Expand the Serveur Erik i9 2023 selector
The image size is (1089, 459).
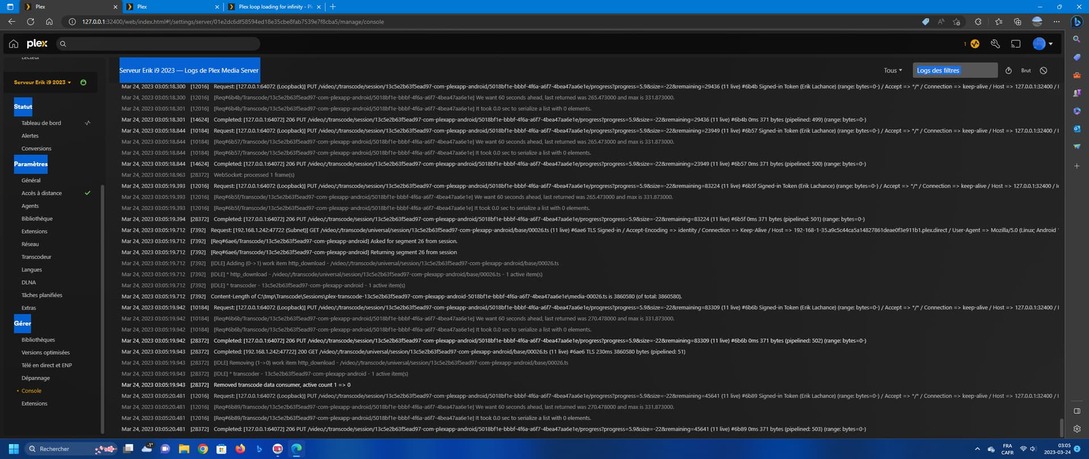pyautogui.click(x=42, y=82)
